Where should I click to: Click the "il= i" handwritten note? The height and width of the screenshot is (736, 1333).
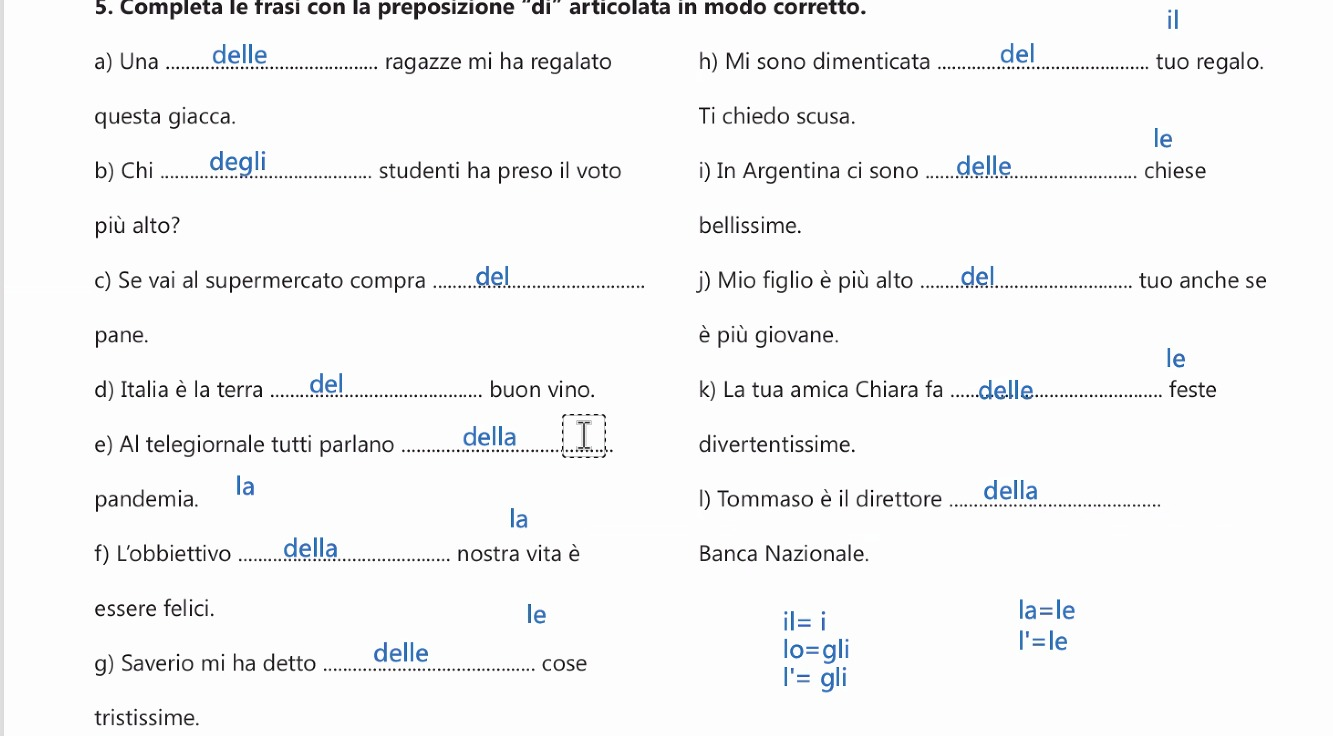coord(804,621)
